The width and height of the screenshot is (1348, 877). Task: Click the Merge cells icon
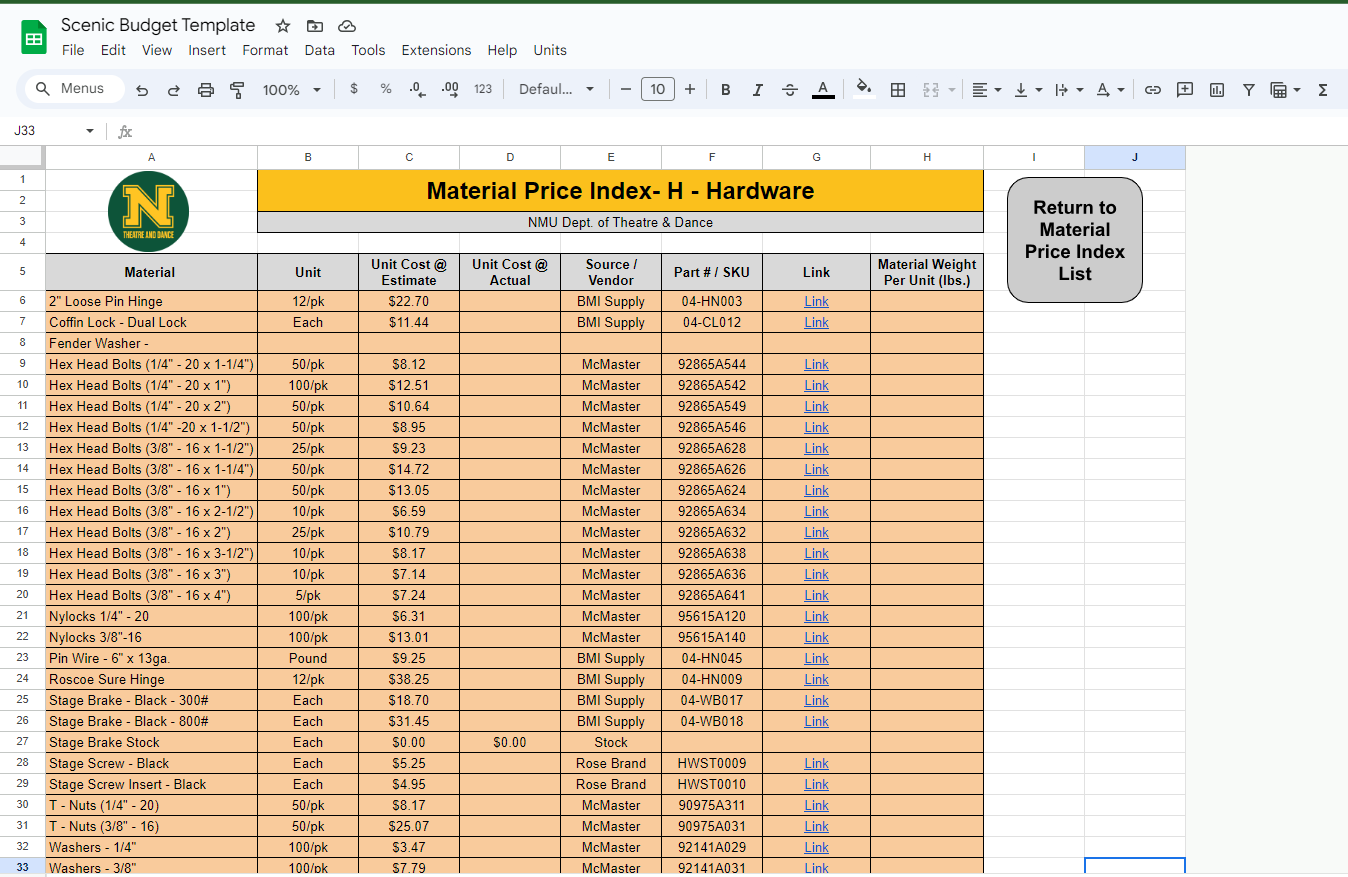931,90
